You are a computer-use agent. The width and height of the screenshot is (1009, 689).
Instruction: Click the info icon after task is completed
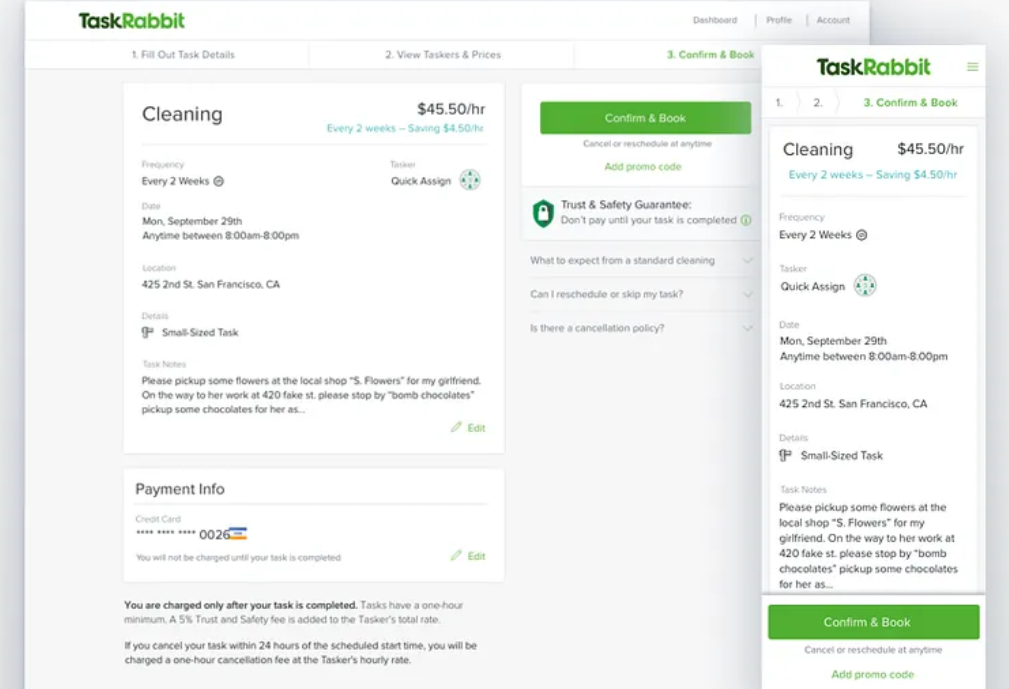746,220
